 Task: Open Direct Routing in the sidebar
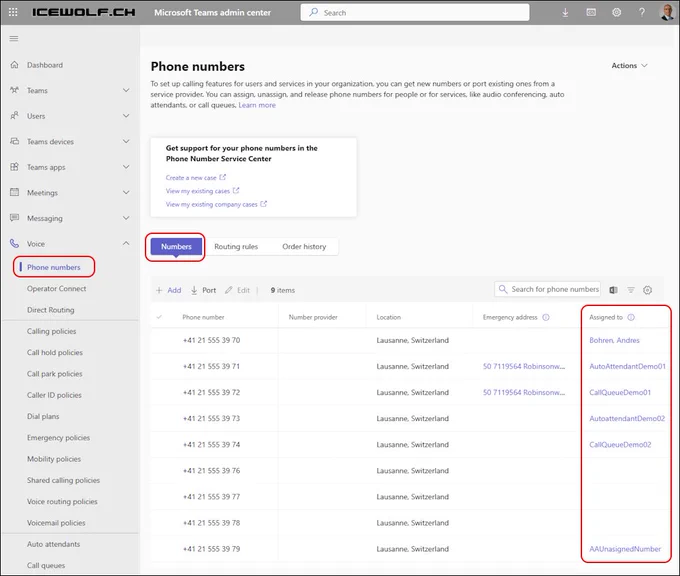(50, 310)
